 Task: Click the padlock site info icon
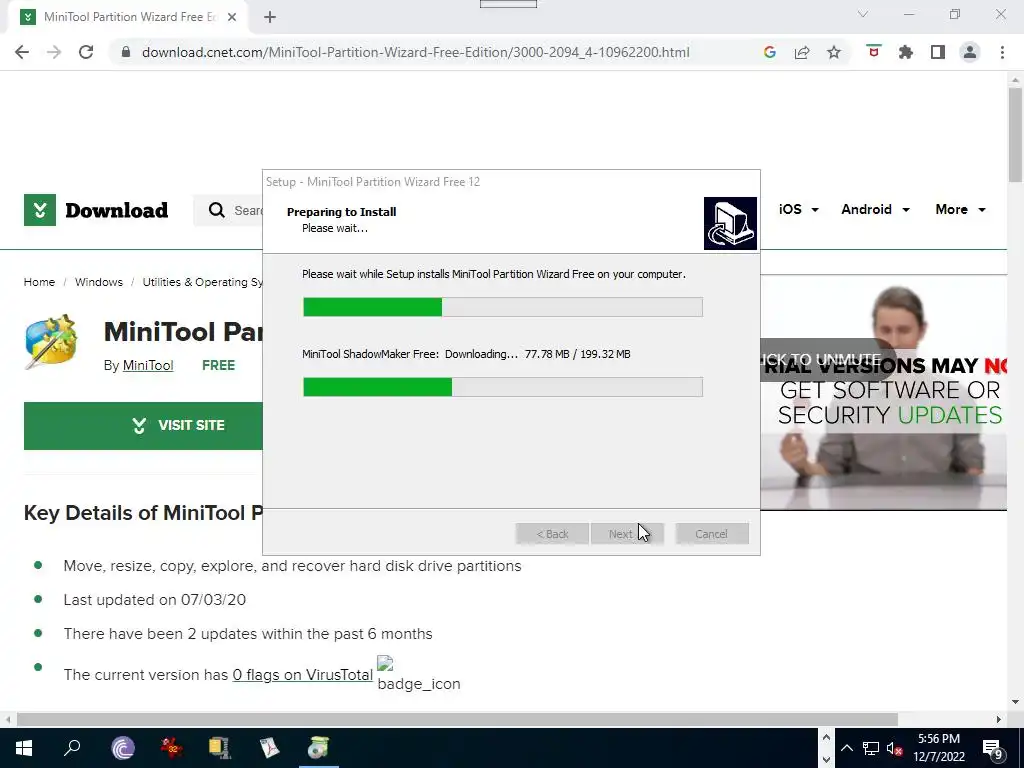pyautogui.click(x=125, y=52)
